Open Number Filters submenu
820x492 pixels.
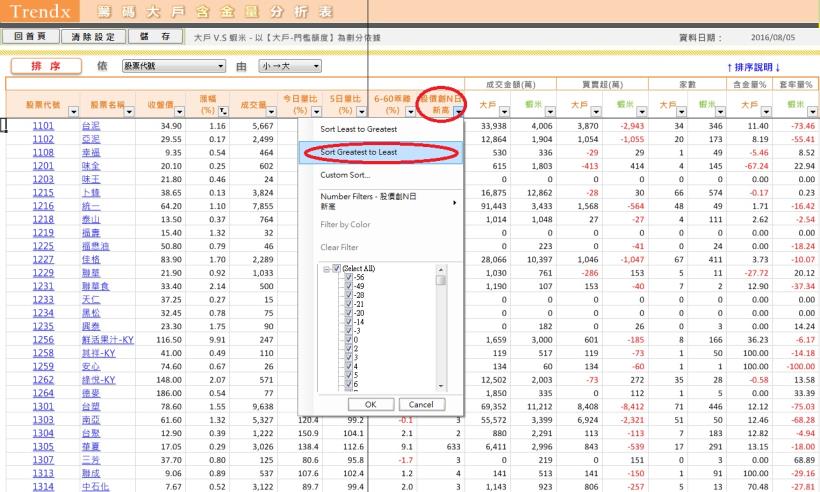click(381, 201)
